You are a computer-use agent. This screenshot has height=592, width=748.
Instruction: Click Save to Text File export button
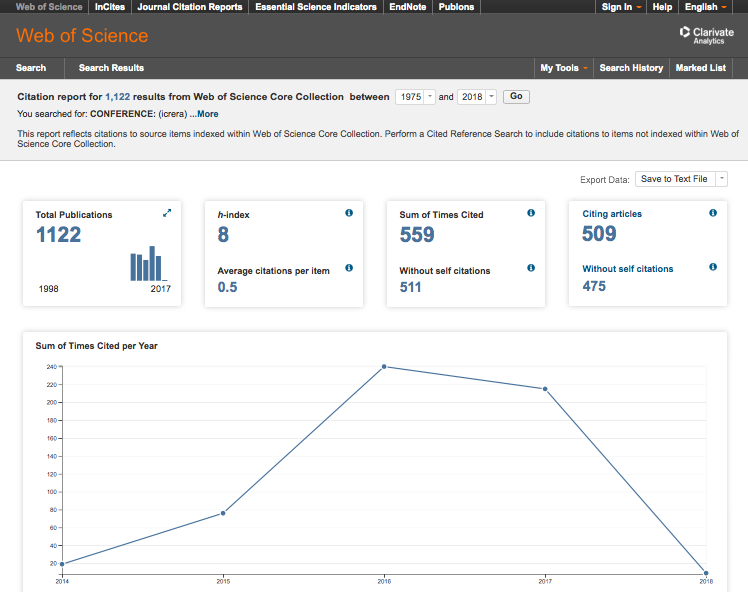(x=675, y=179)
